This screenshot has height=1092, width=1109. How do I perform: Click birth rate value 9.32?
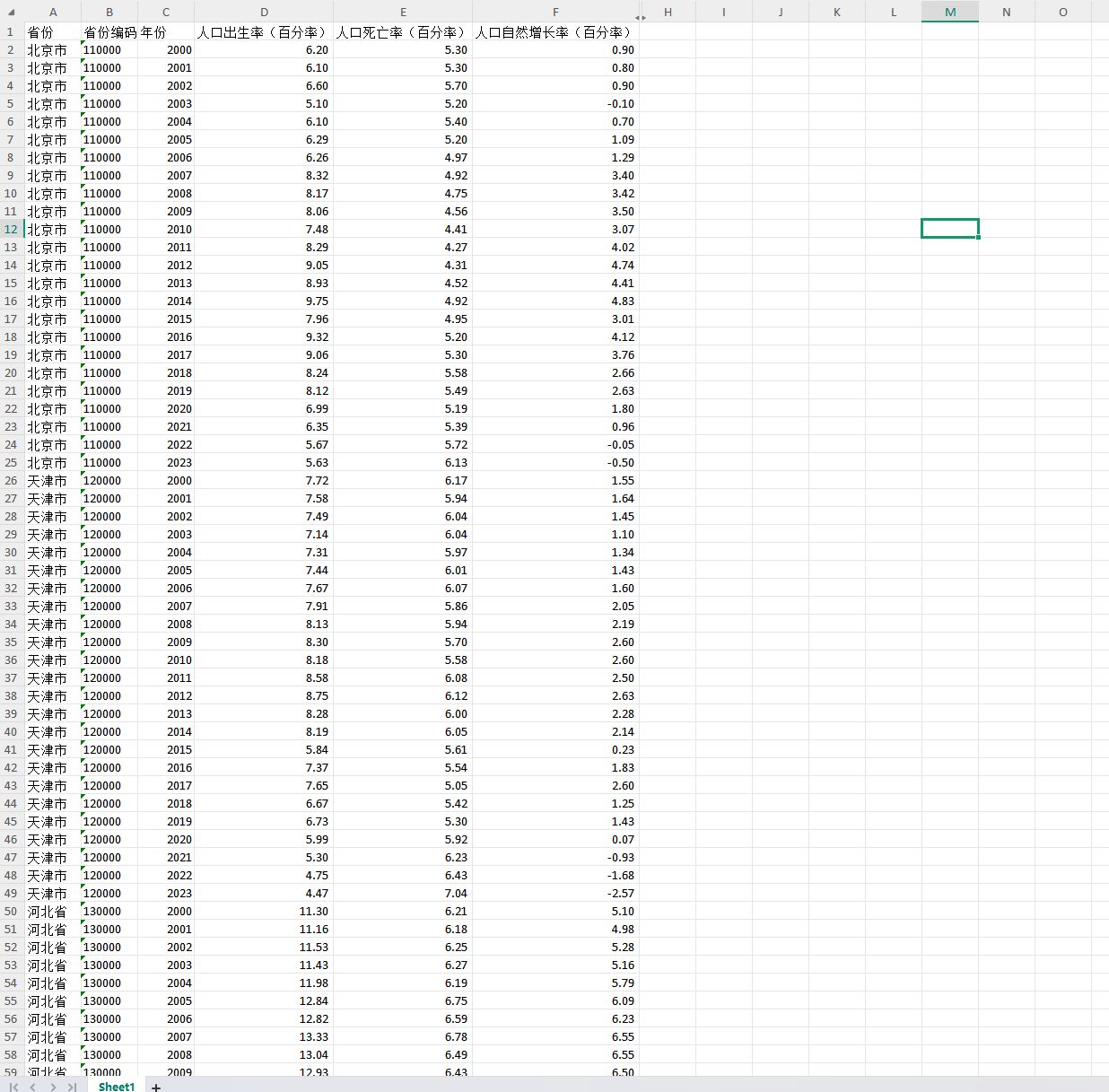pyautogui.click(x=264, y=336)
